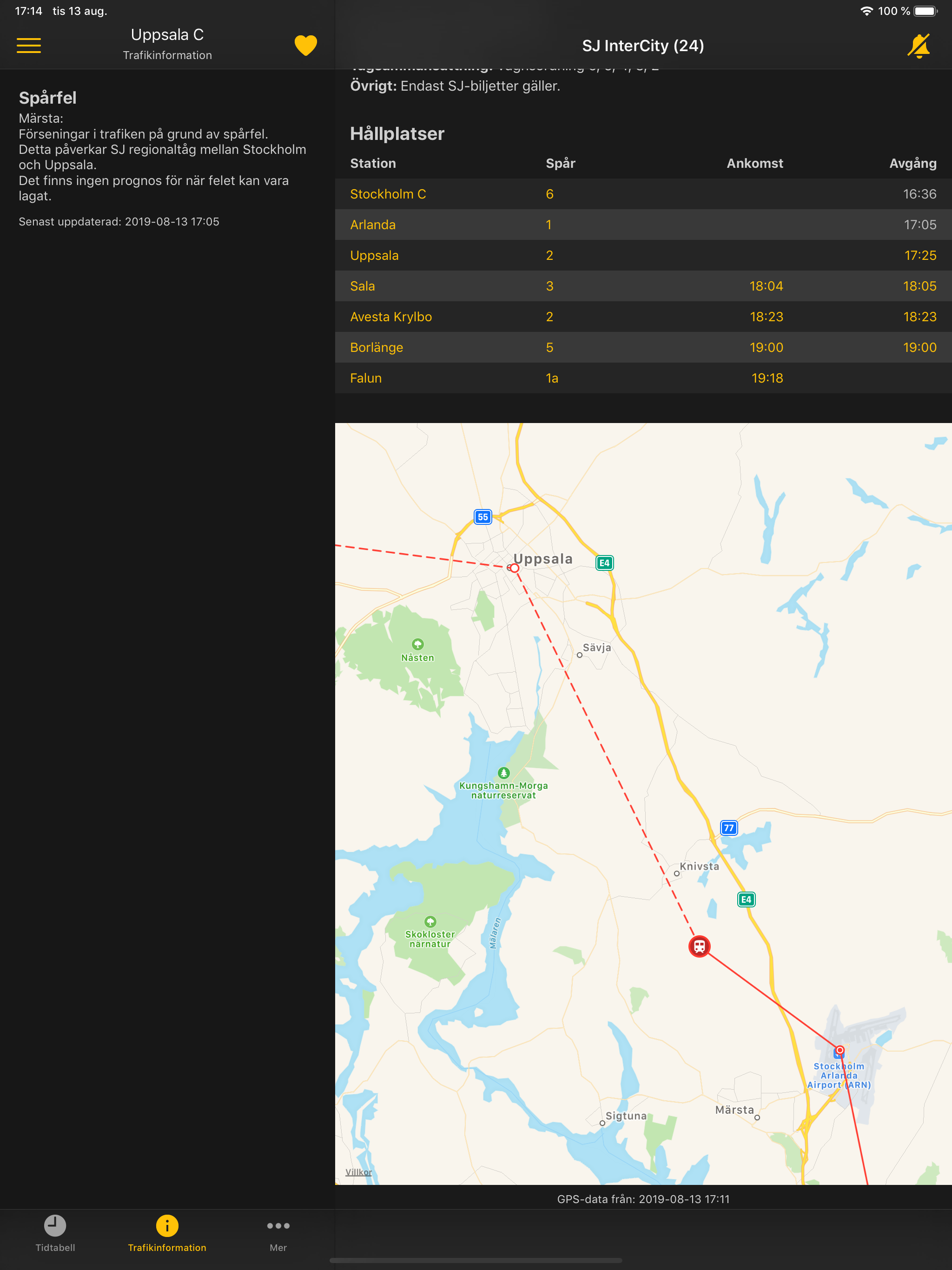952x1270 pixels.
Task: Open the Sala station row
Action: coord(643,286)
